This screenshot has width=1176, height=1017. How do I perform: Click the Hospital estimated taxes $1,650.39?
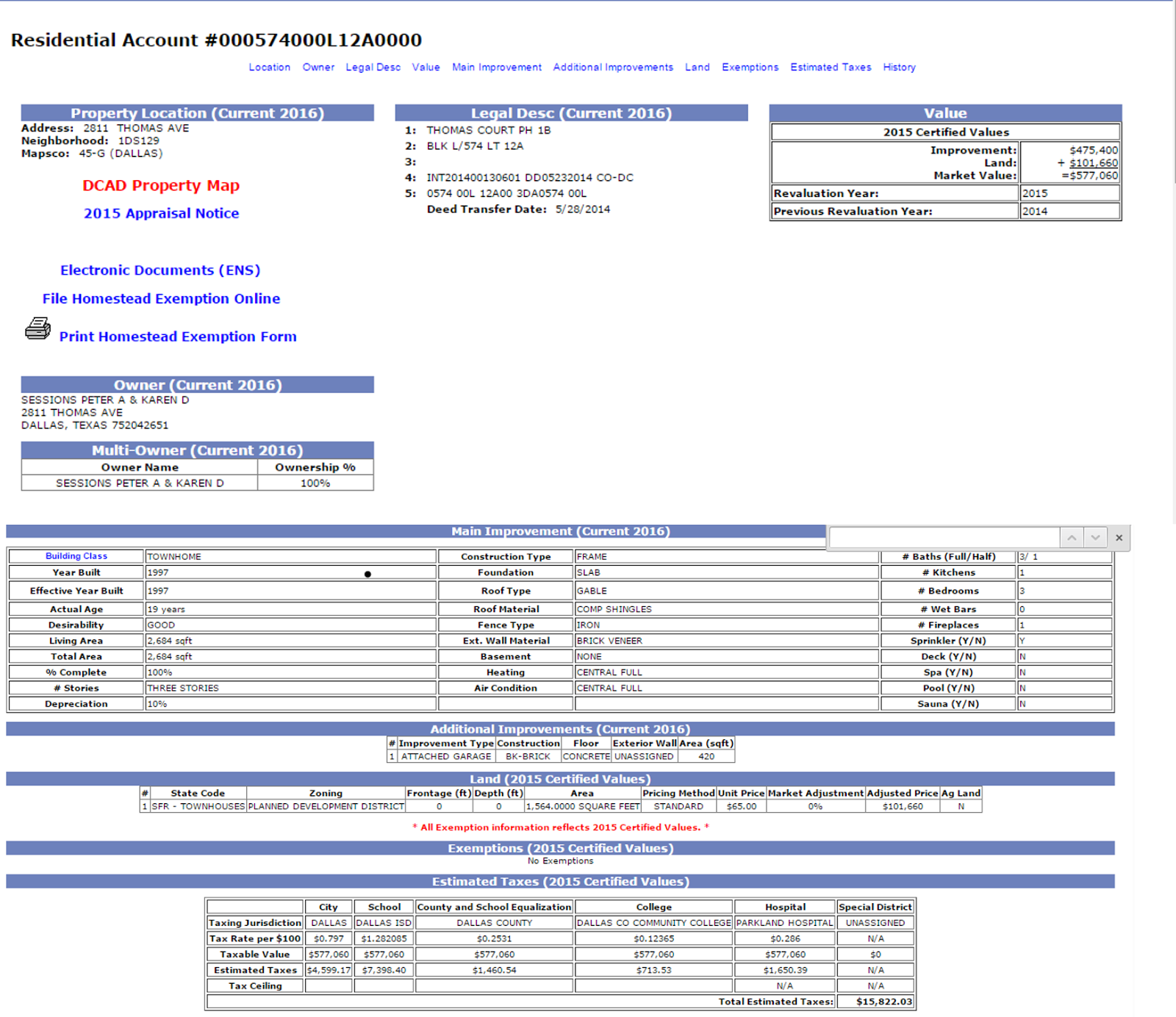click(785, 970)
